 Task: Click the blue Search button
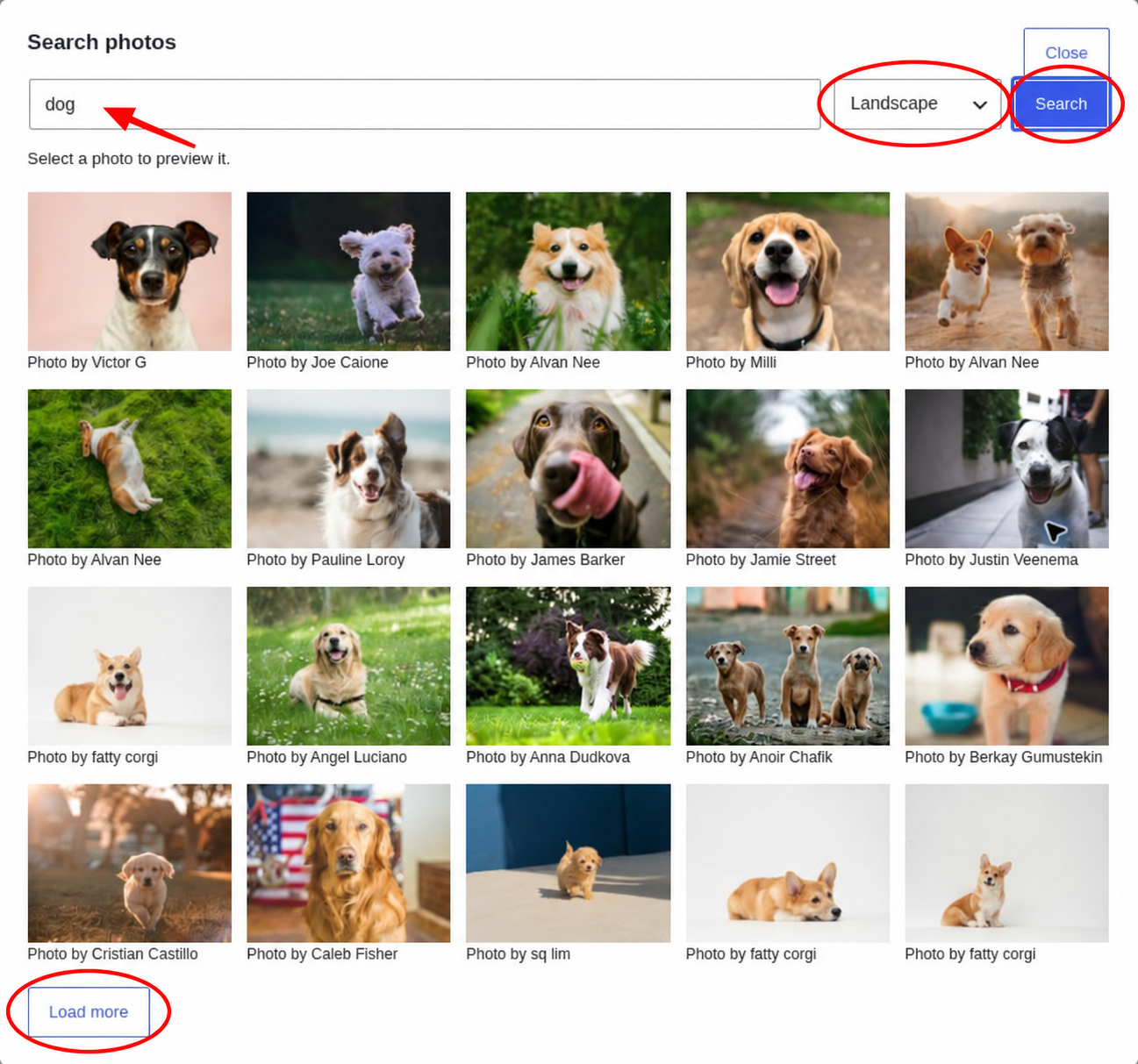point(1061,104)
